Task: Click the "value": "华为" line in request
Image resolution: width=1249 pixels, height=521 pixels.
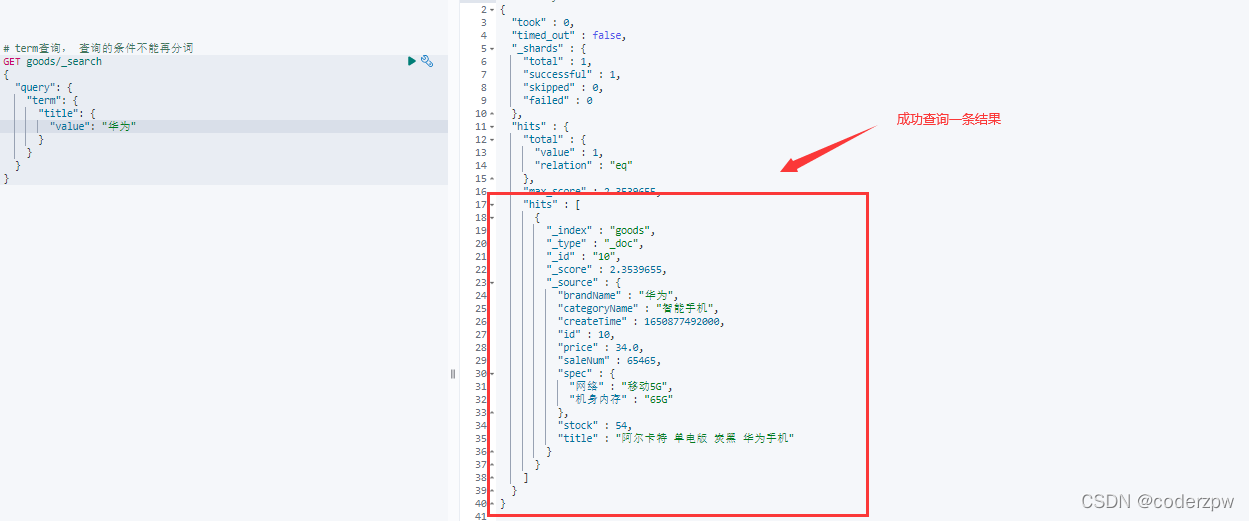Action: pyautogui.click(x=93, y=126)
